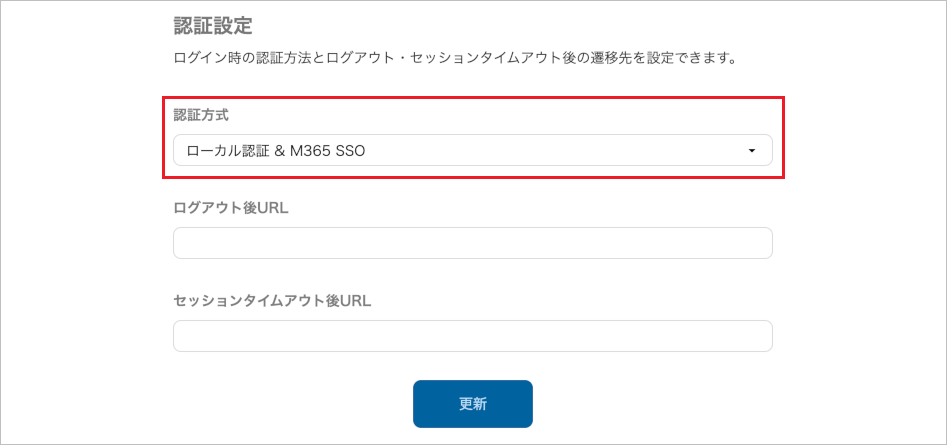Select the ローカル認証 & M365 SSO value text
Image resolution: width=947 pixels, height=445 pixels.
click(283, 151)
